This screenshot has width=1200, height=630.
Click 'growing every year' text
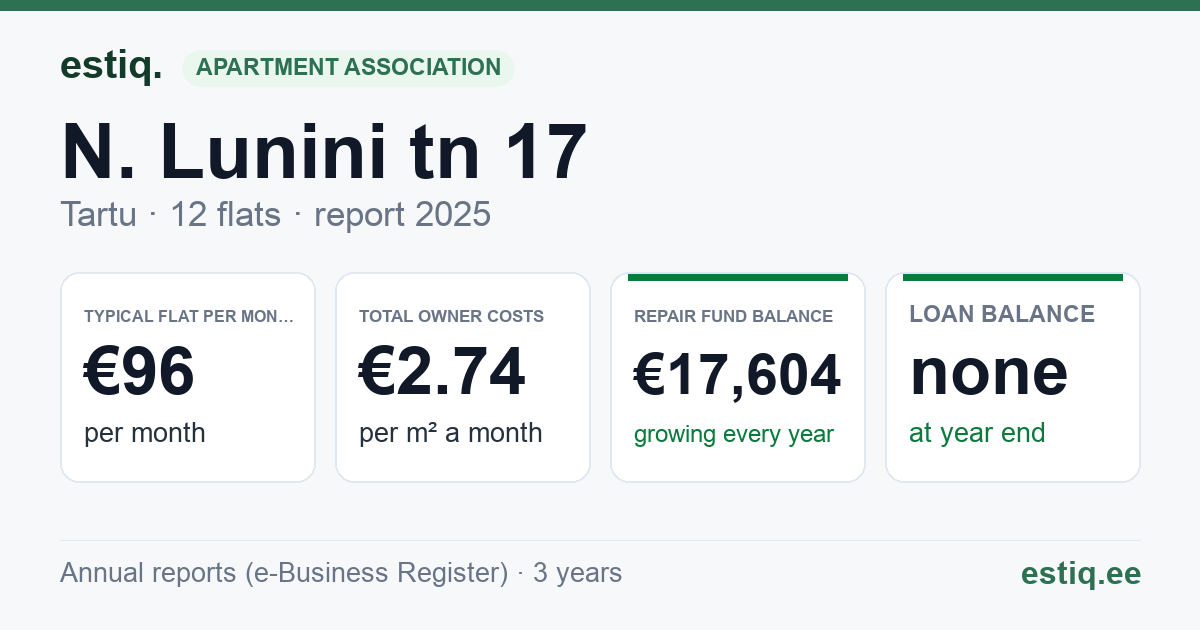click(734, 435)
